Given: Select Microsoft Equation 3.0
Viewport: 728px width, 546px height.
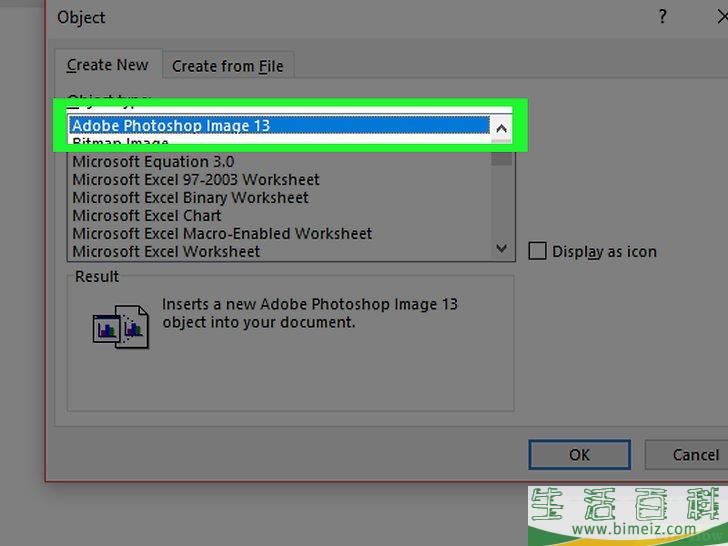Looking at the screenshot, I should pyautogui.click(x=154, y=162).
